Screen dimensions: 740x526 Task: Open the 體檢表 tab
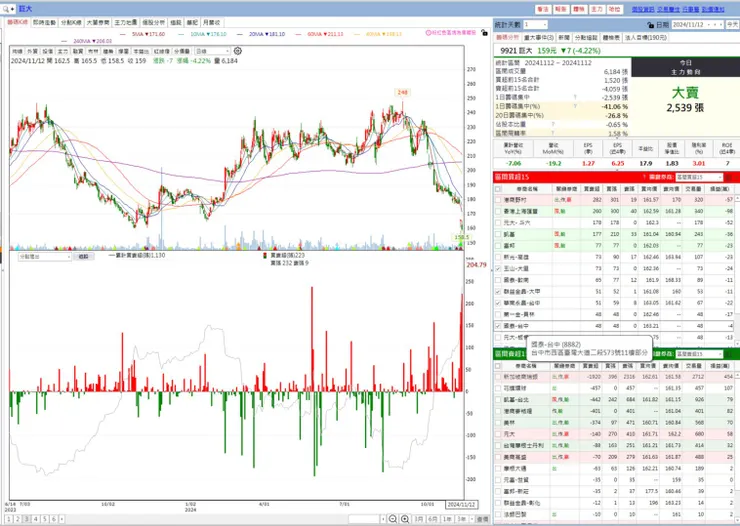pyautogui.click(x=611, y=37)
